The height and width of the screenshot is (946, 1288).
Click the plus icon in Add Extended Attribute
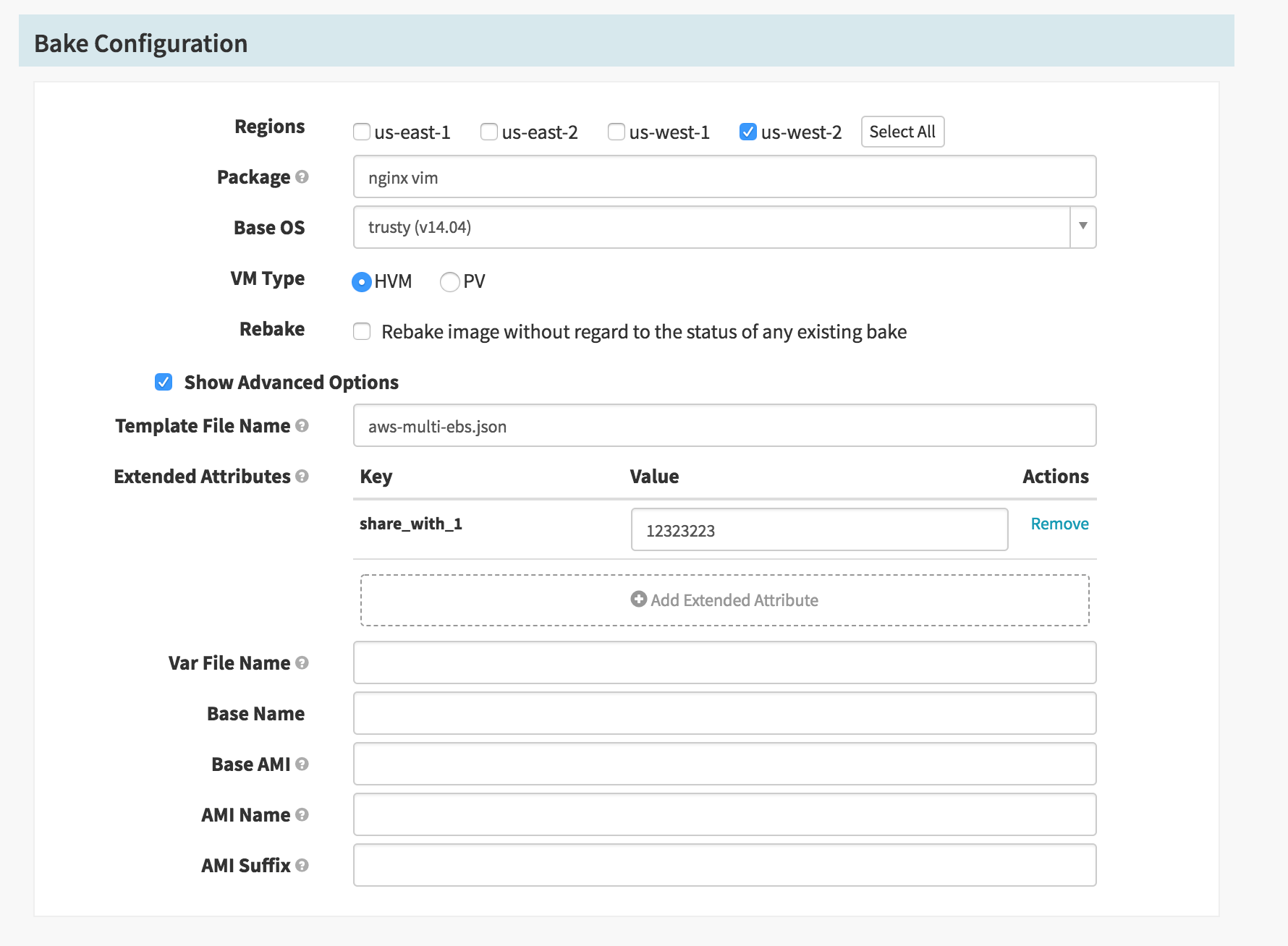pyautogui.click(x=638, y=600)
